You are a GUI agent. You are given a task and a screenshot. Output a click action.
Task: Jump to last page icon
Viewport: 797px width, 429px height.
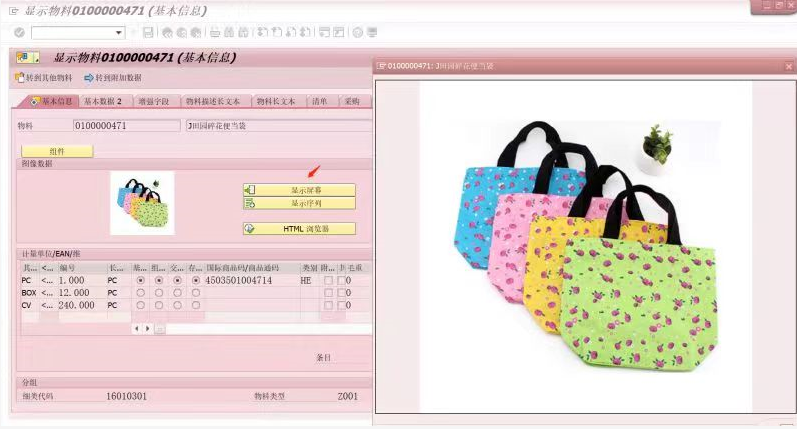305,33
